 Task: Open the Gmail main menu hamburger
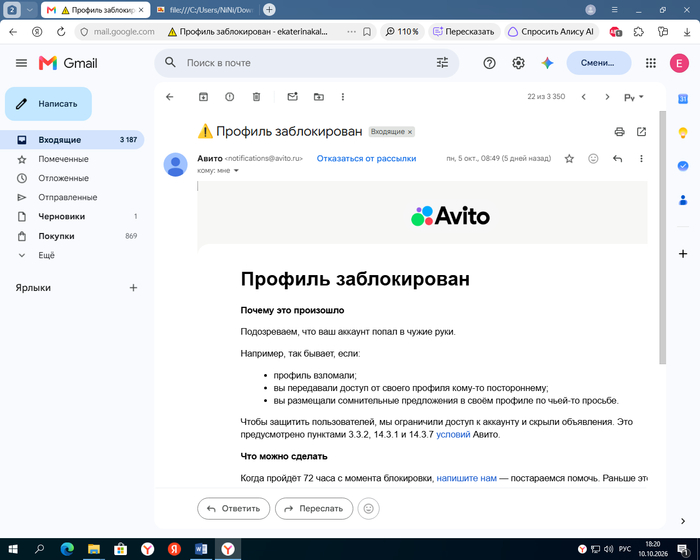21,63
